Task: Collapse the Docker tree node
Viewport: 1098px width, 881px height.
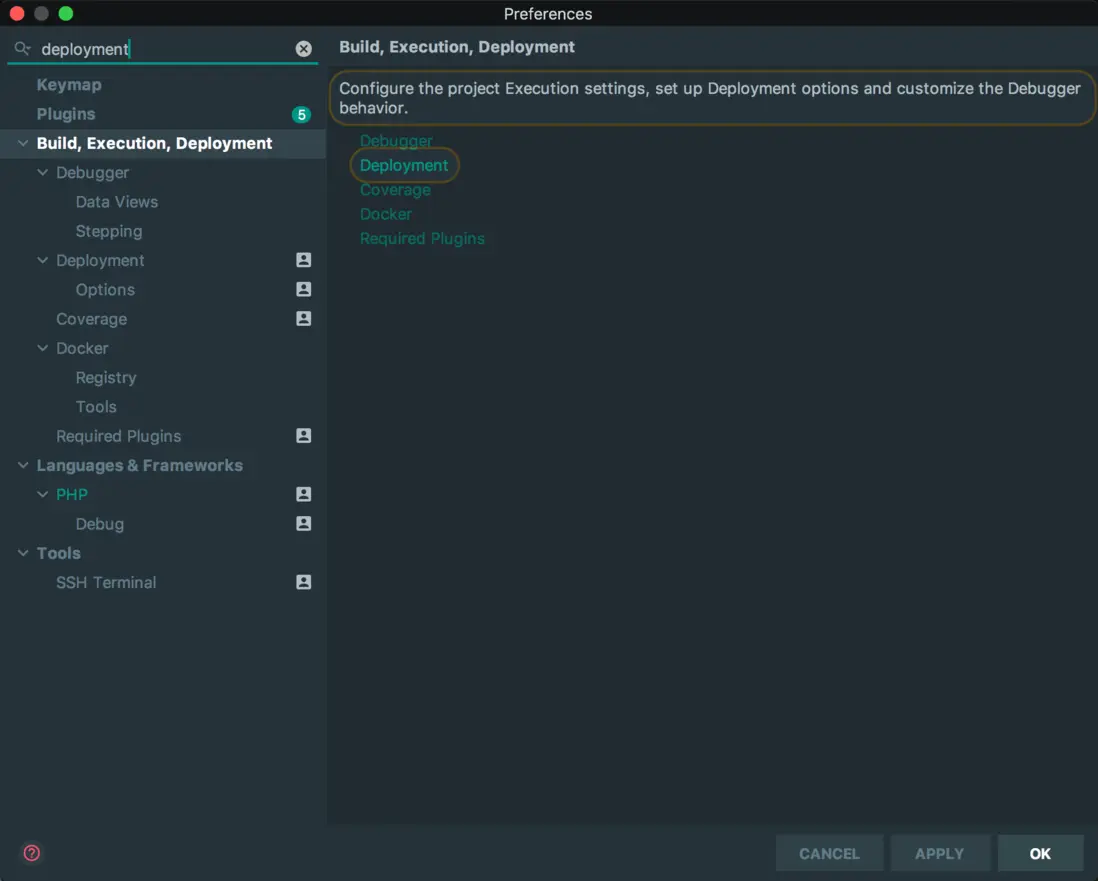Action: click(x=43, y=348)
